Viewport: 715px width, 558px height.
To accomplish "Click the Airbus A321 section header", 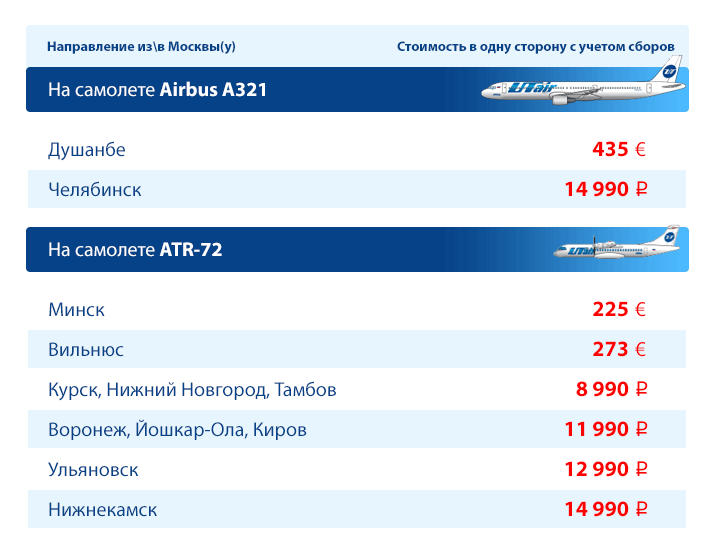I will 357,89.
